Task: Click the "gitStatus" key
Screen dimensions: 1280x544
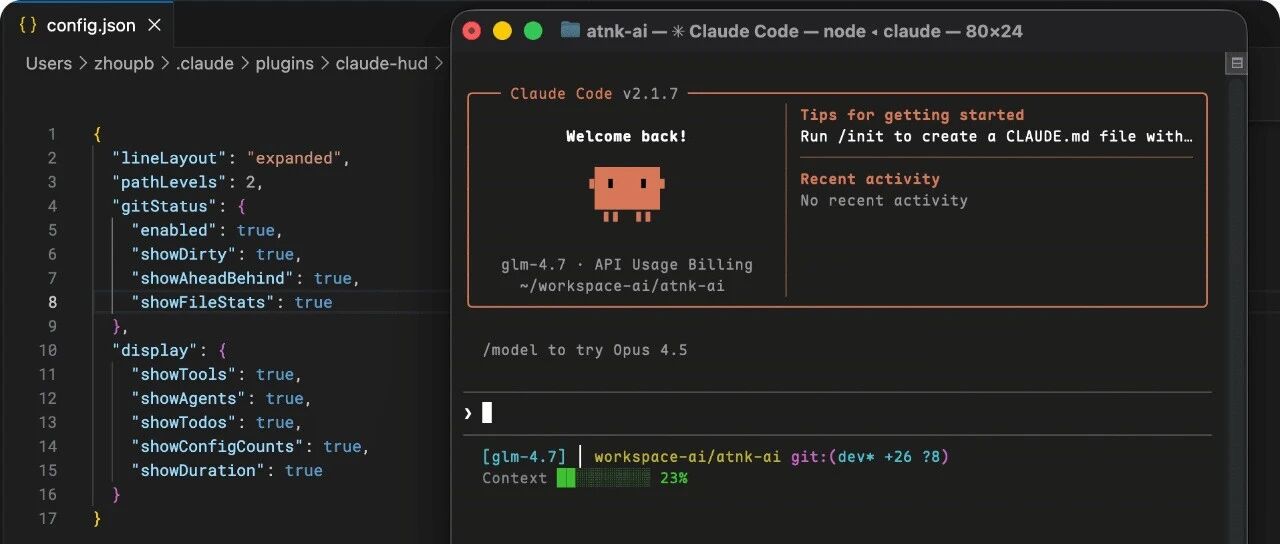Action: coord(164,206)
